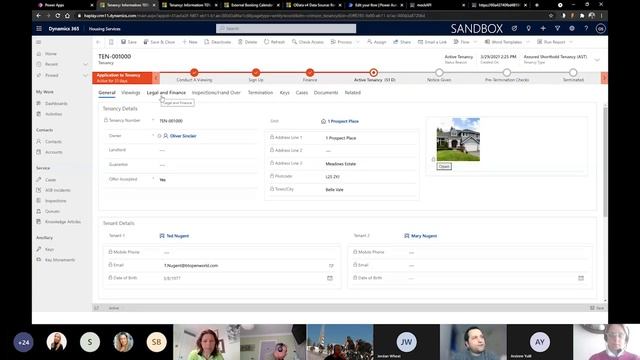Open owner Oliver Sinclair link

[x=183, y=136]
